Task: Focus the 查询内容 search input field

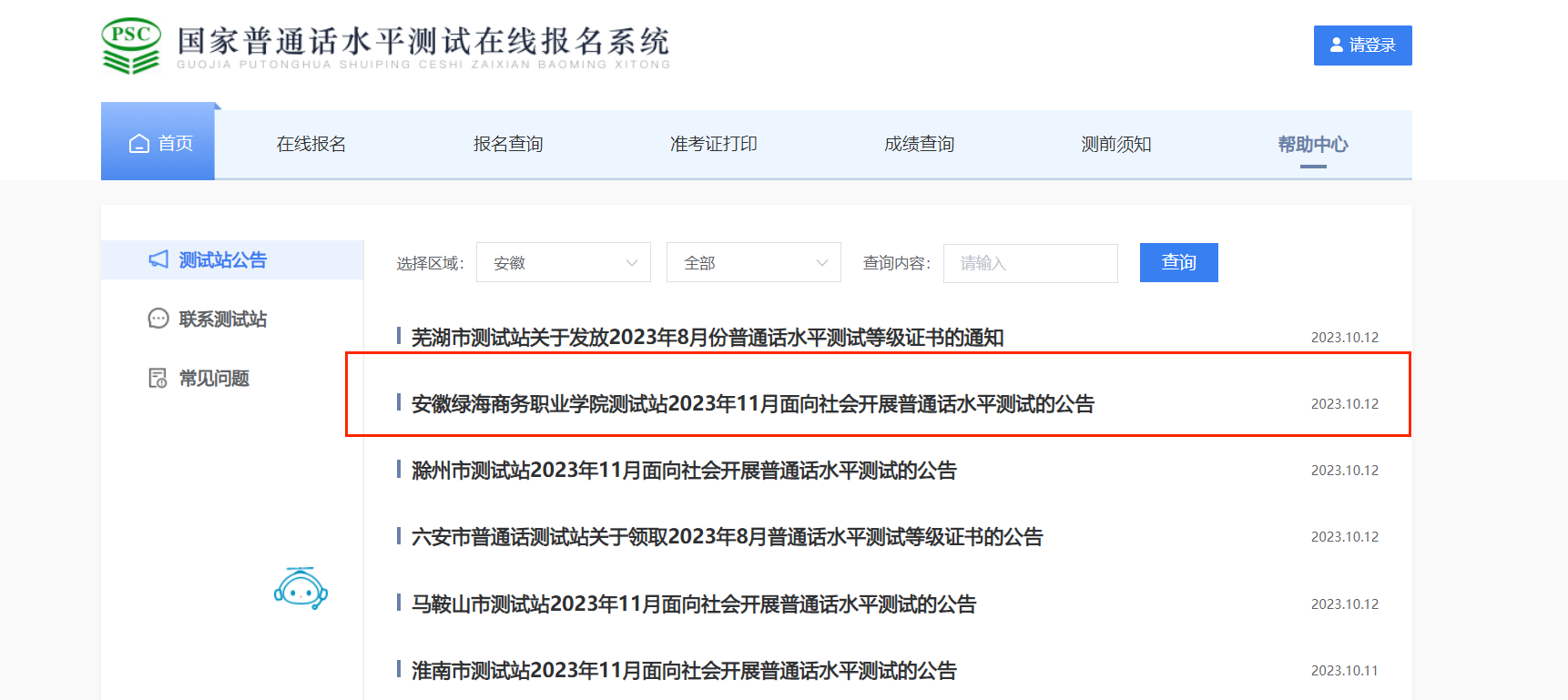Action: click(1031, 263)
